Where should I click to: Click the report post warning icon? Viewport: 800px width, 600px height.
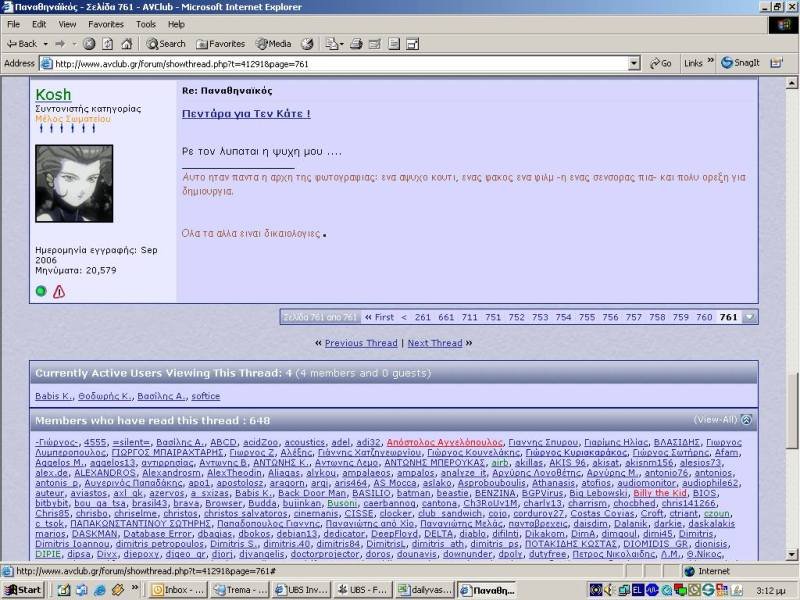pos(59,292)
